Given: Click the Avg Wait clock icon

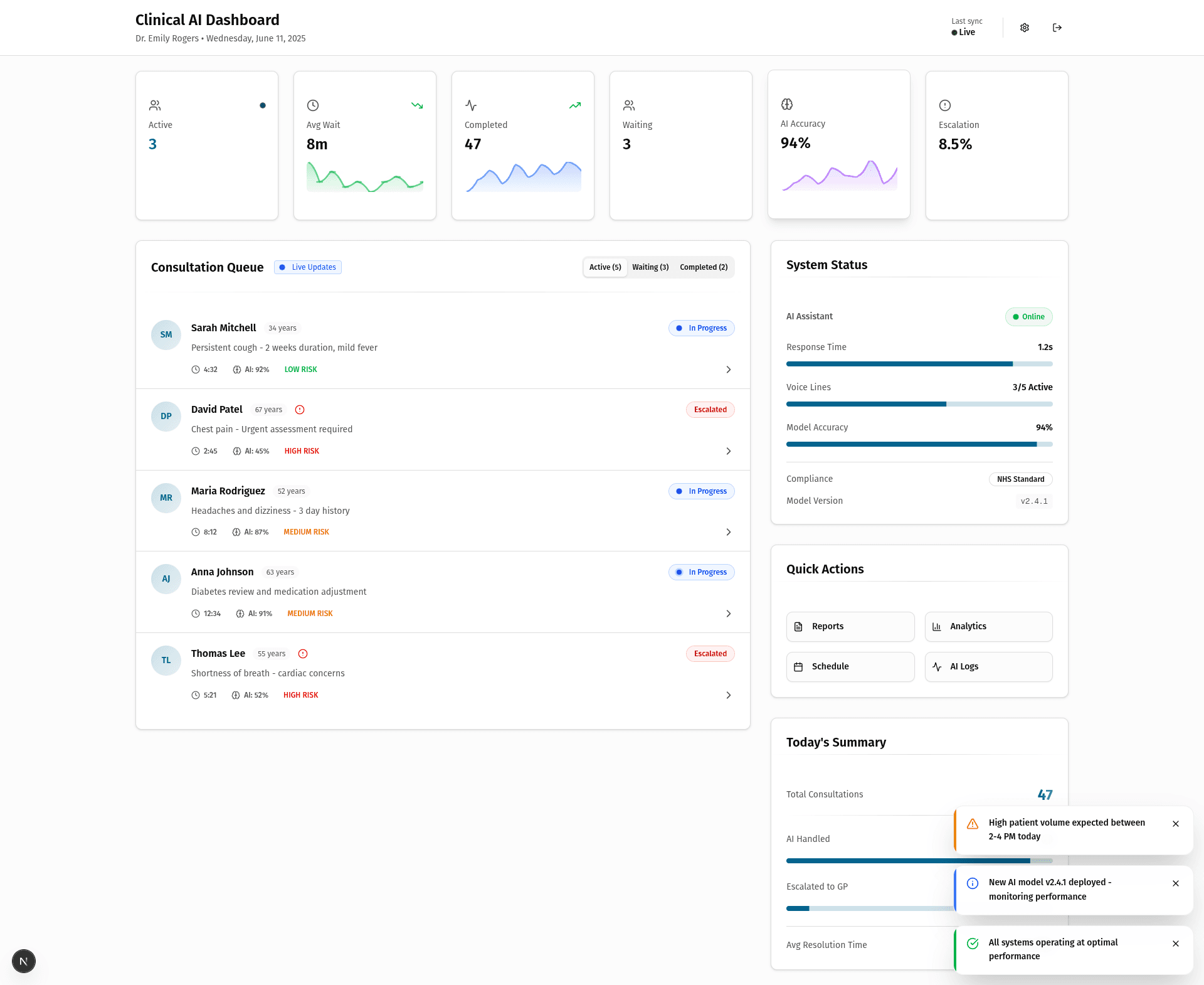Looking at the screenshot, I should click(x=313, y=105).
